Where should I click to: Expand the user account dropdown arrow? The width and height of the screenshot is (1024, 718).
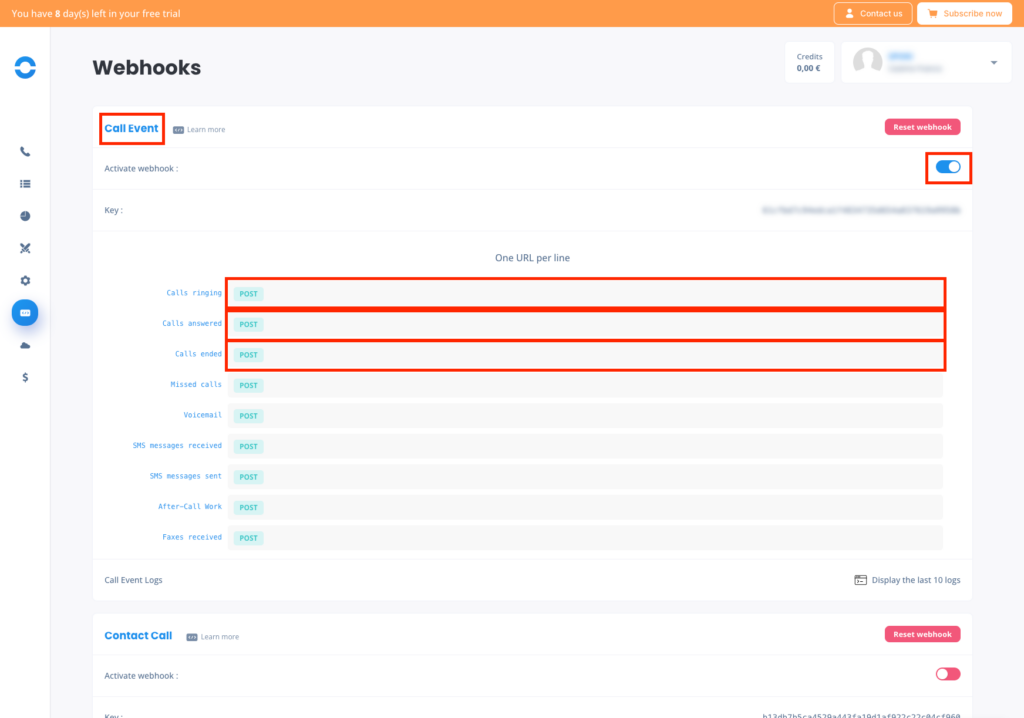993,63
